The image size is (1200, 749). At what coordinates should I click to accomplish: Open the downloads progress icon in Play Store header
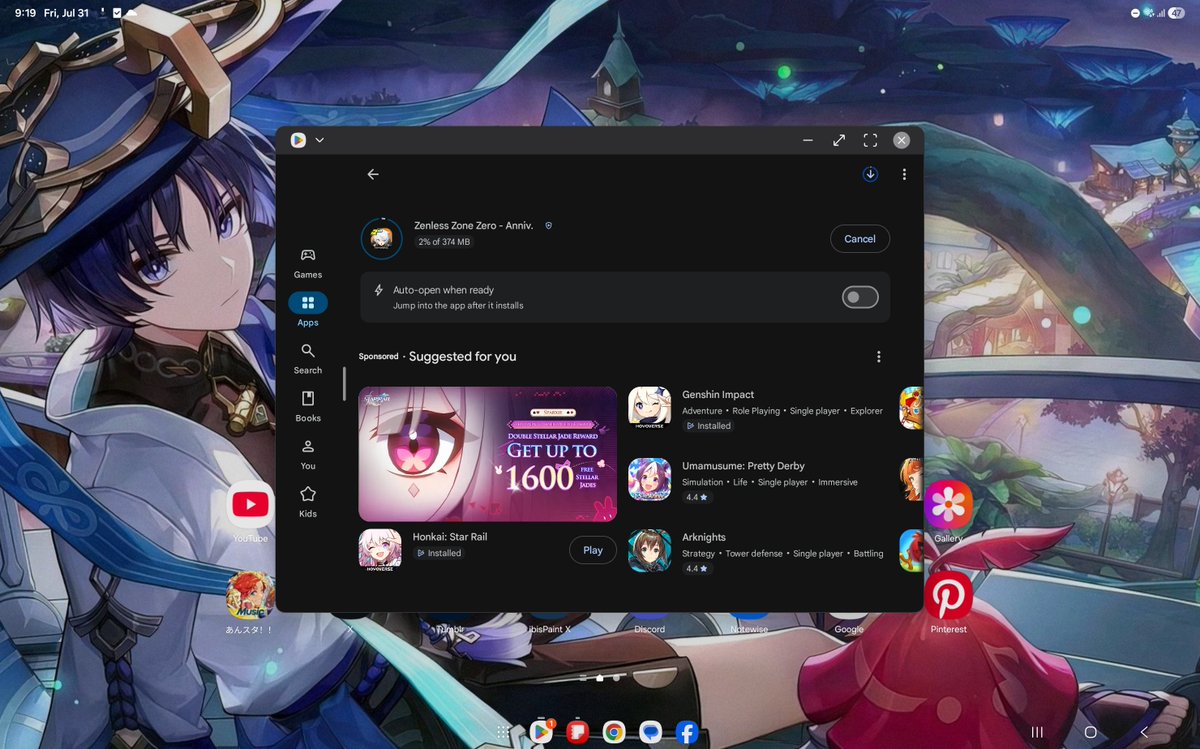(870, 174)
